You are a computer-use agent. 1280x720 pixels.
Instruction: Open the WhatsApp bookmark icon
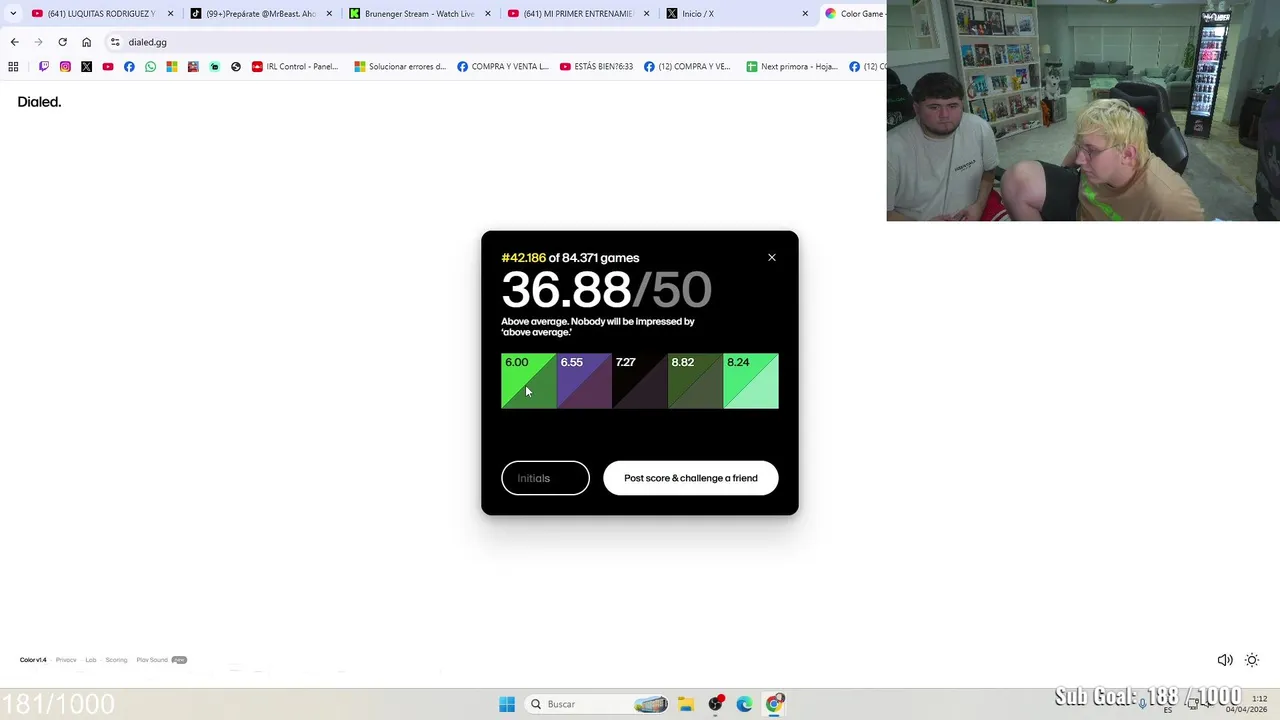(150, 67)
